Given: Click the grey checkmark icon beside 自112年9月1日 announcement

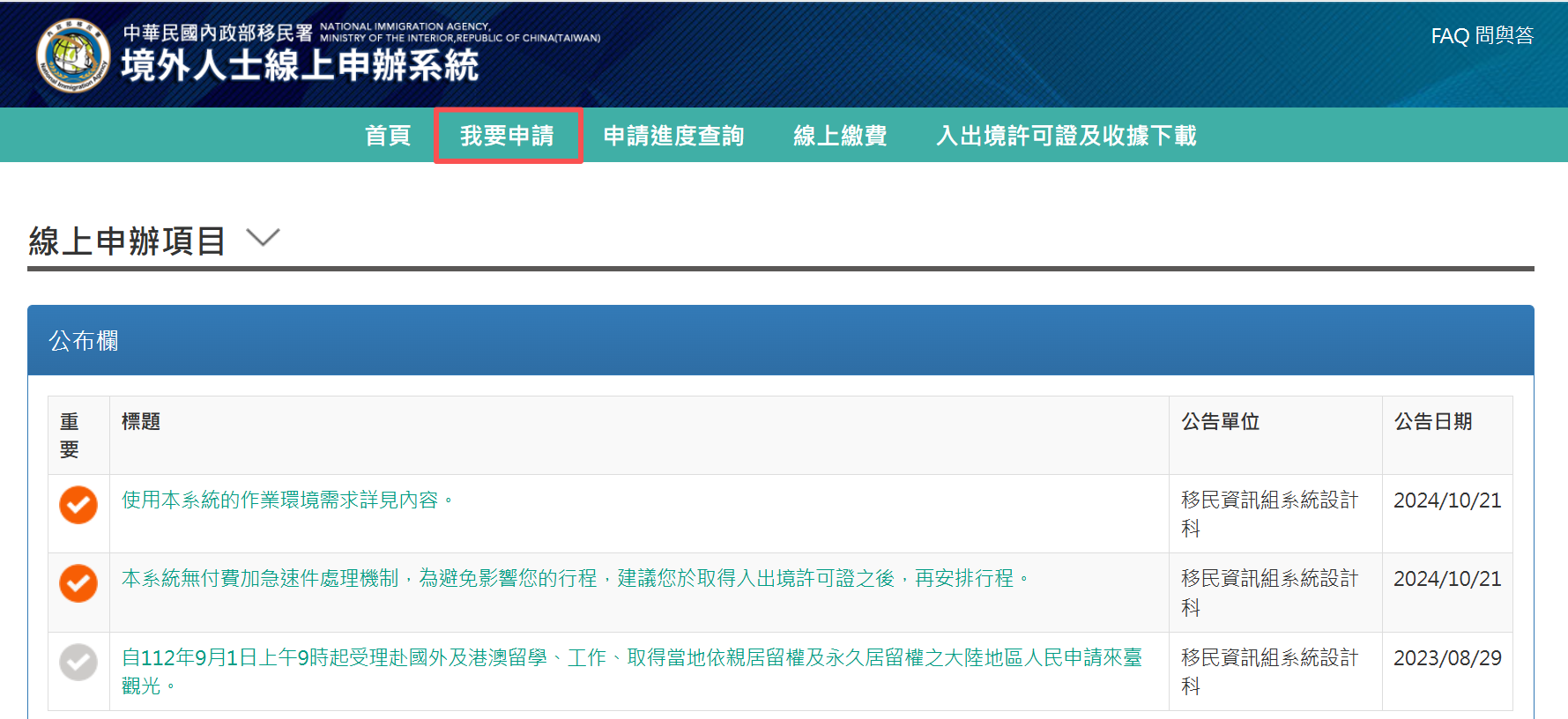Looking at the screenshot, I should click(x=78, y=663).
